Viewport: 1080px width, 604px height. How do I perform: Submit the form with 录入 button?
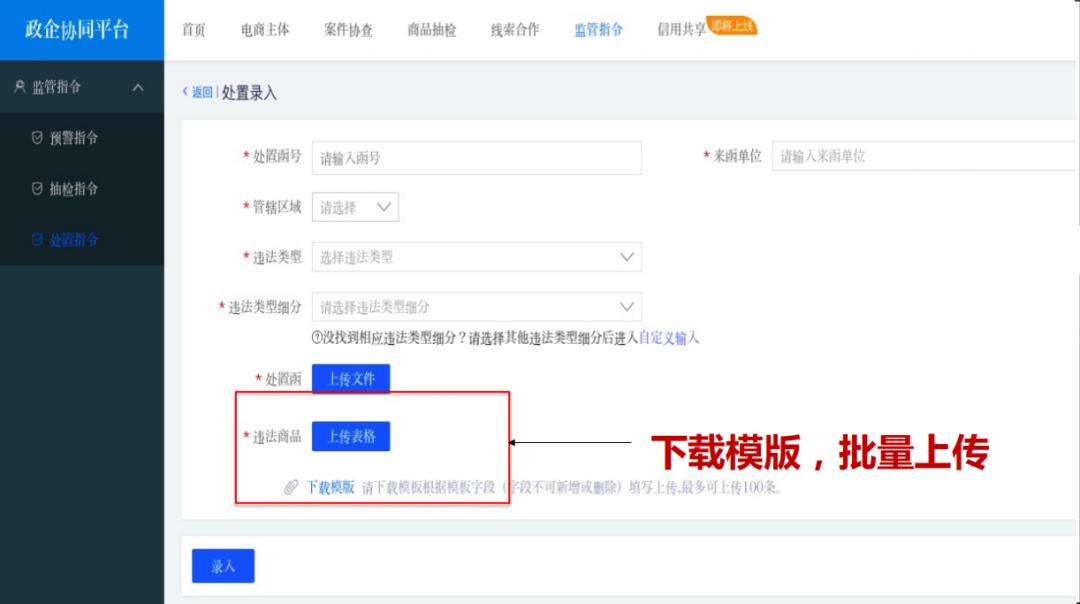pyautogui.click(x=223, y=566)
